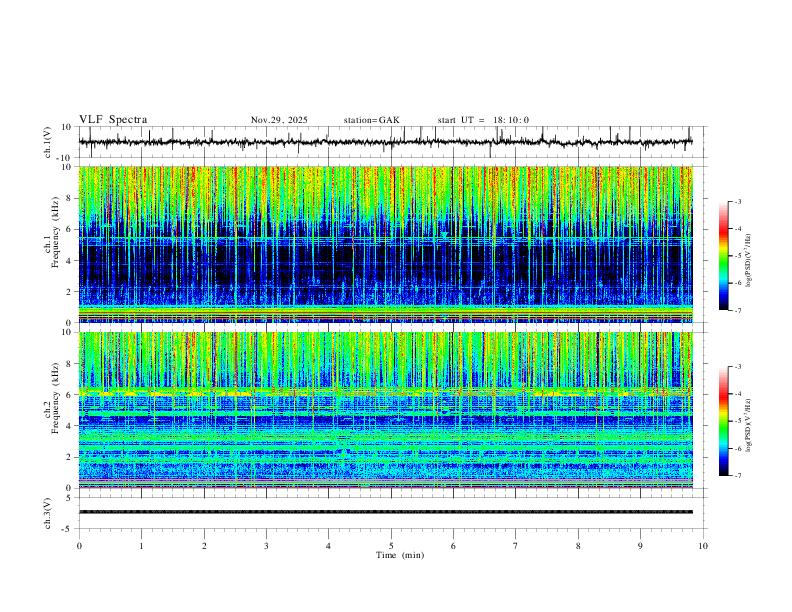792x612 pixels.
Task: Click the ch.1 voltage waveform trace
Action: pos(385,142)
